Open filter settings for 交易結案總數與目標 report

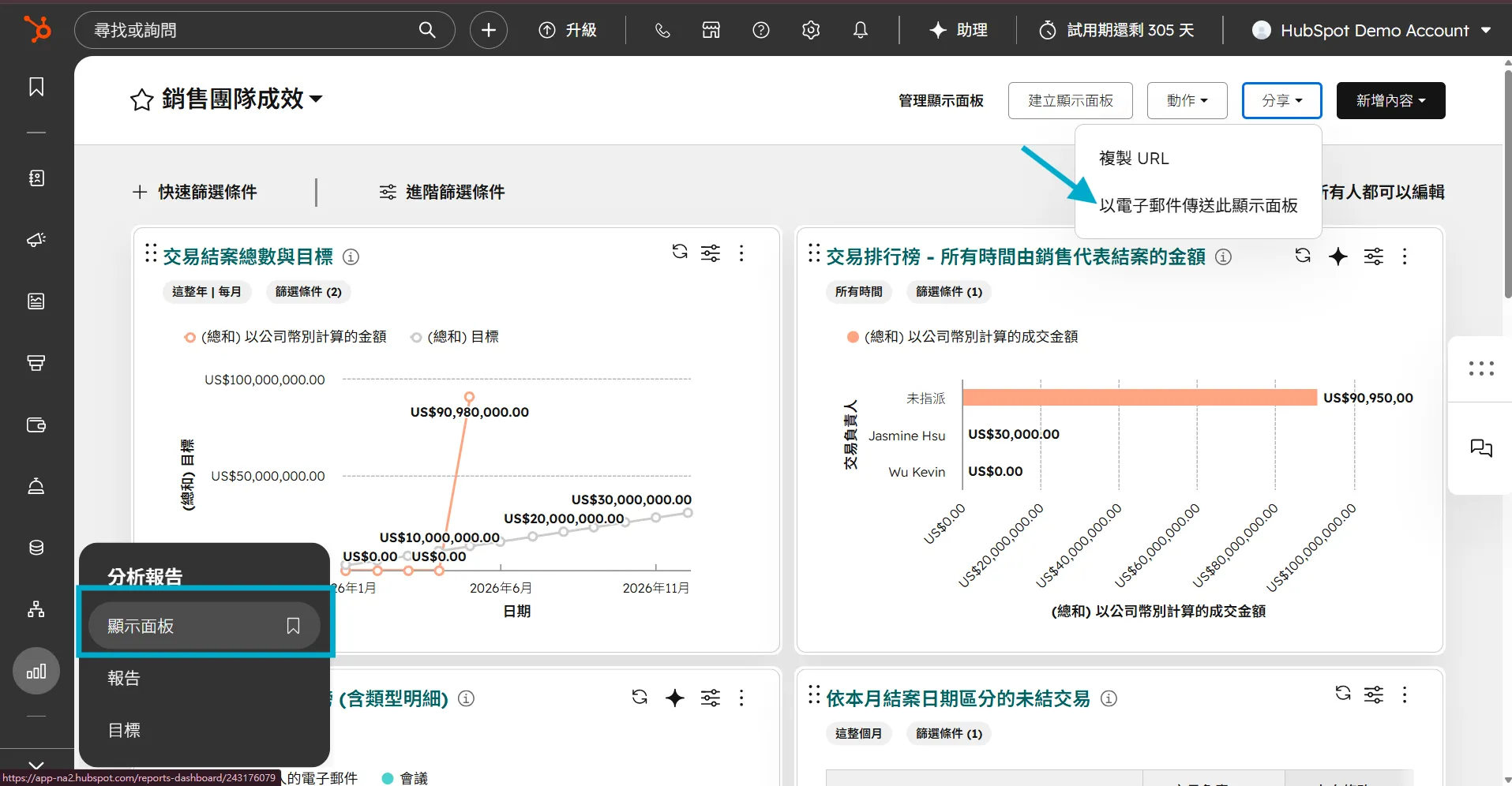[x=711, y=253]
